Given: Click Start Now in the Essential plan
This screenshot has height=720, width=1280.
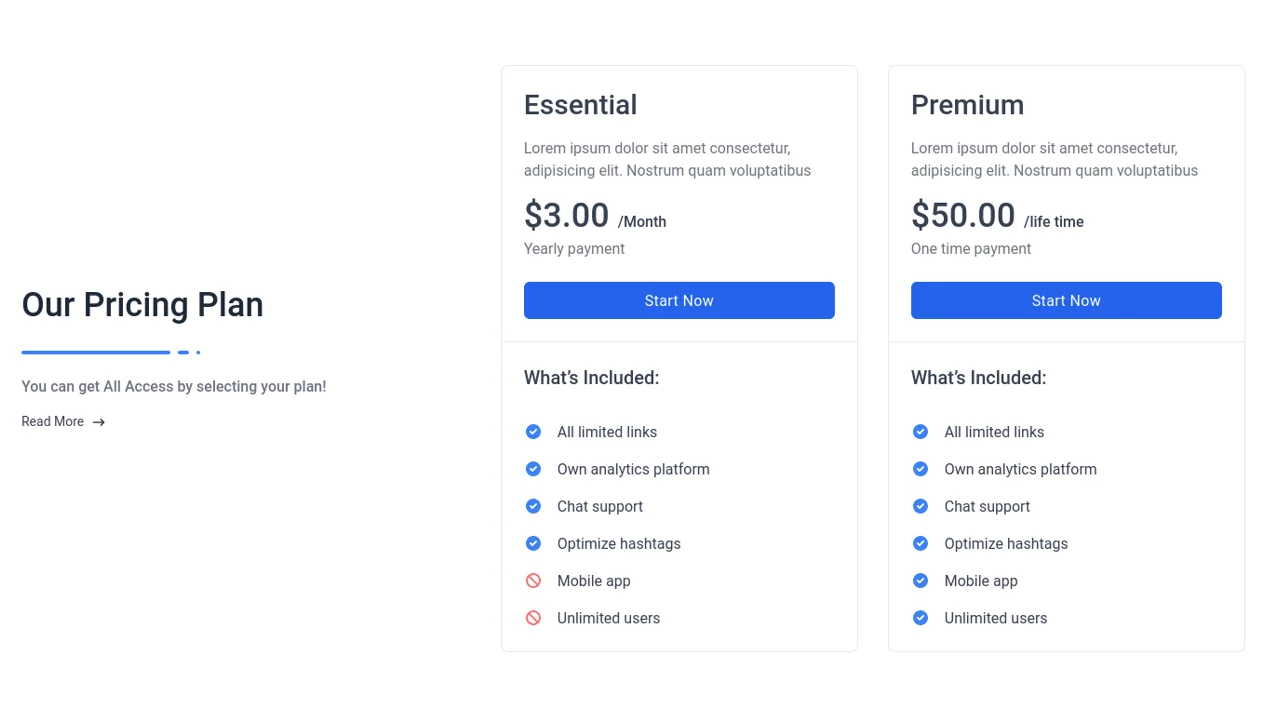Looking at the screenshot, I should [x=679, y=300].
